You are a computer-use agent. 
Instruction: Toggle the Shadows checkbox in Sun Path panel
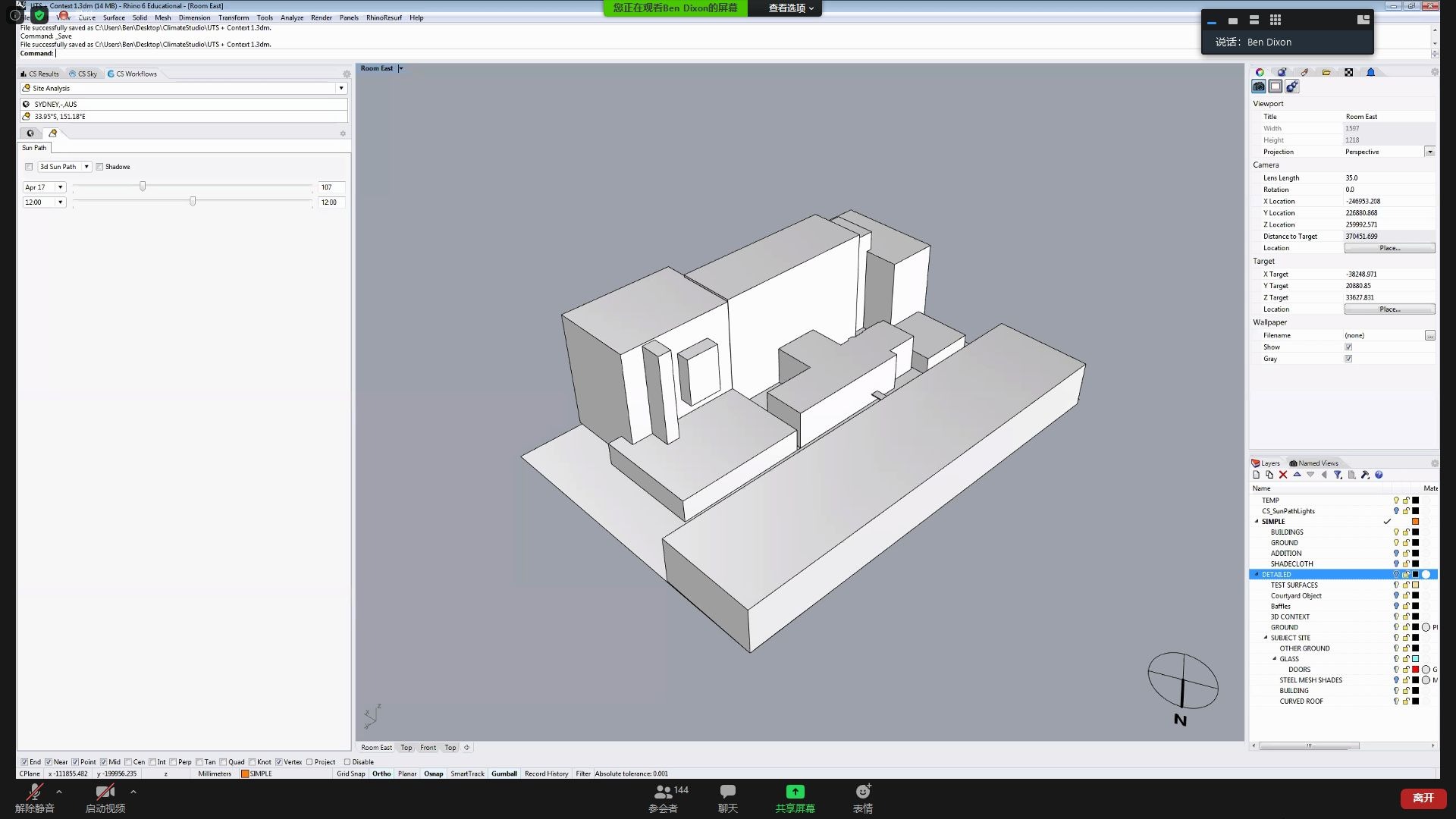(99, 167)
